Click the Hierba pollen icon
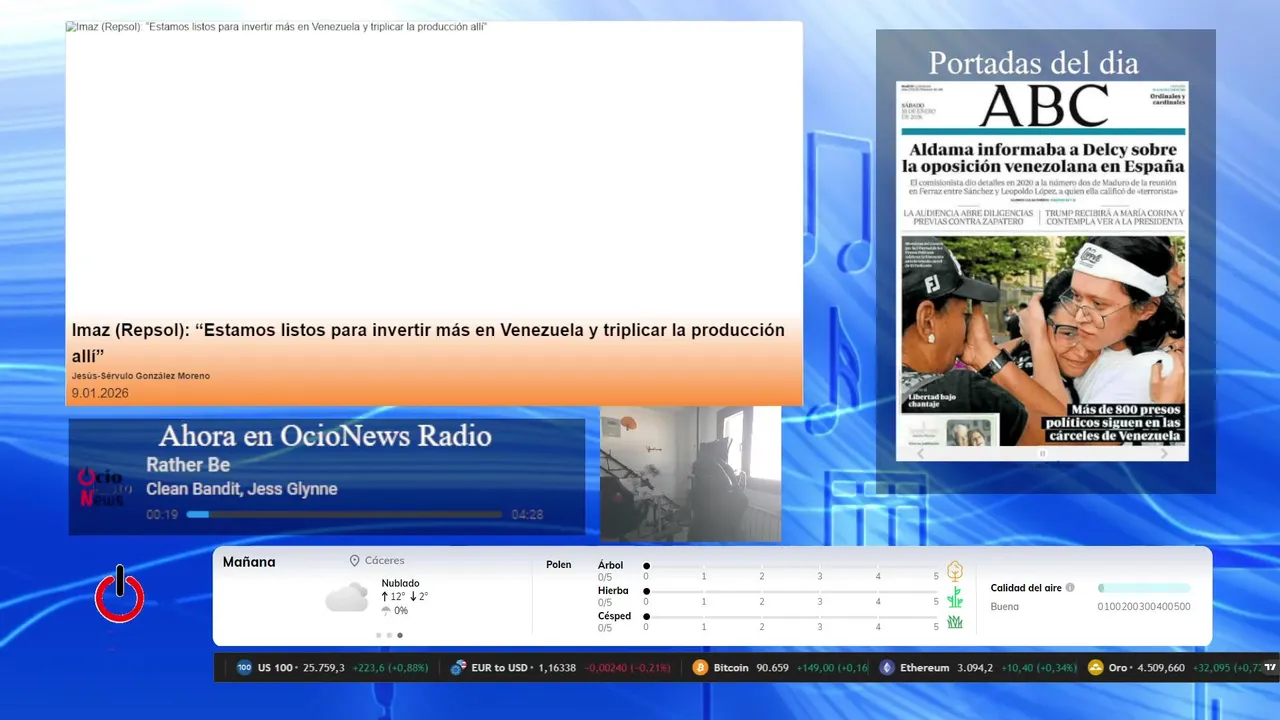Viewport: 1280px width, 720px height. (955, 597)
